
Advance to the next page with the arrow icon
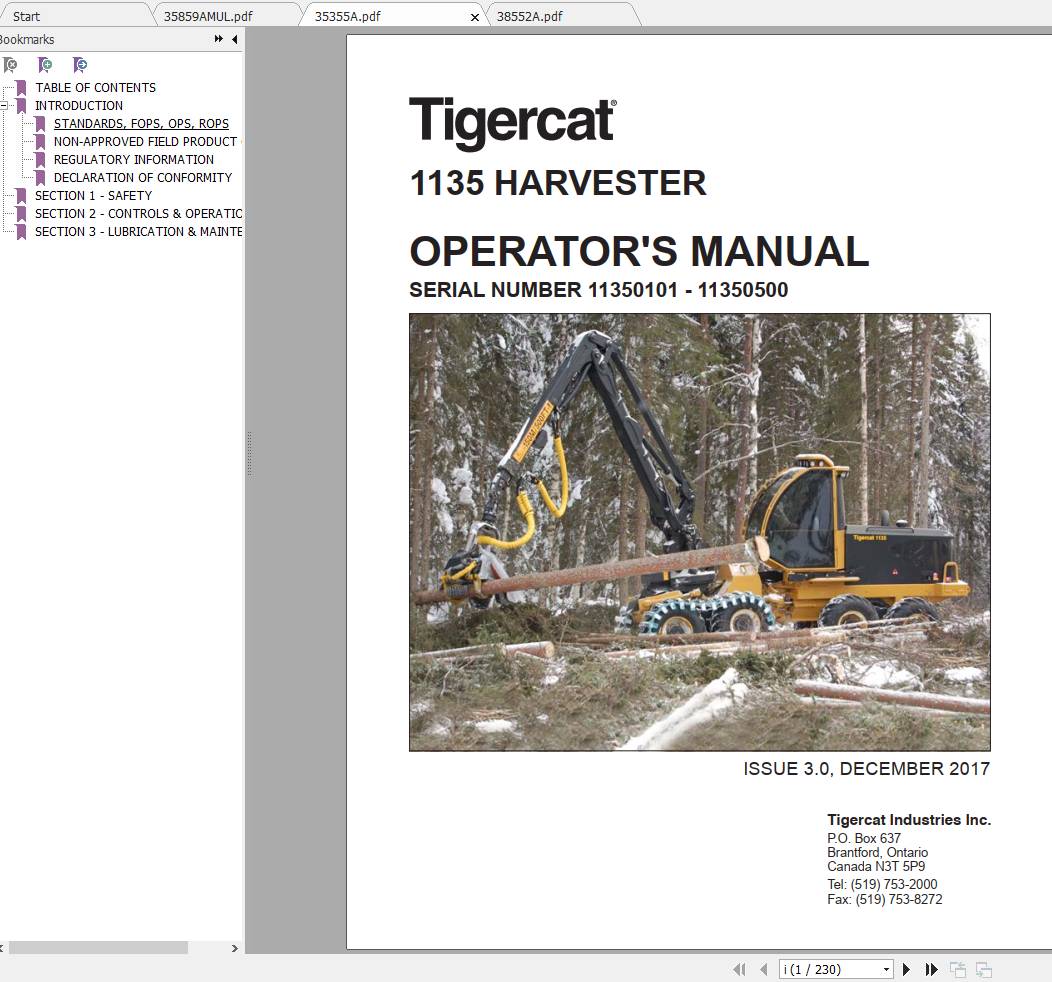906,969
